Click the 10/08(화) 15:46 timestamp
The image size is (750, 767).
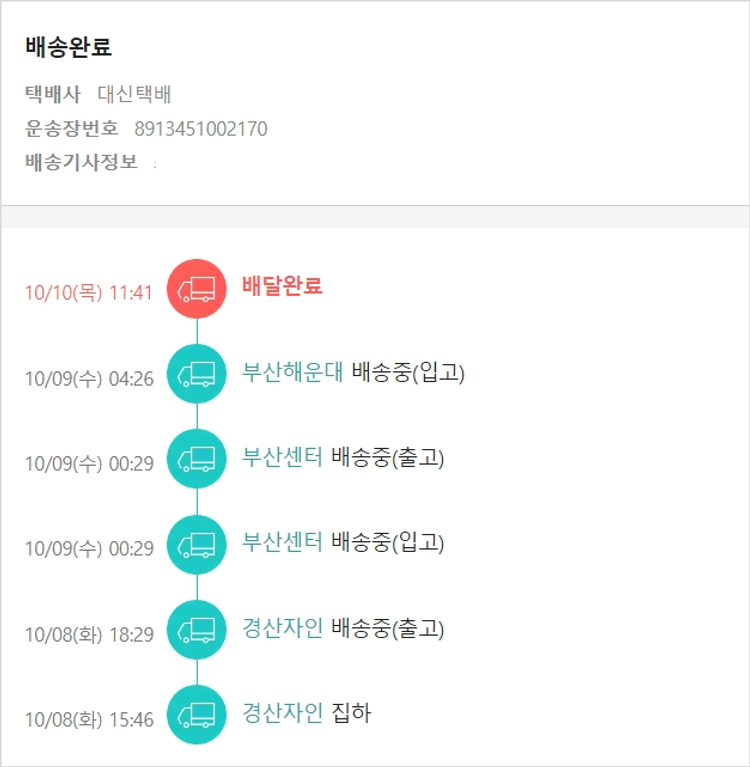pos(89,720)
